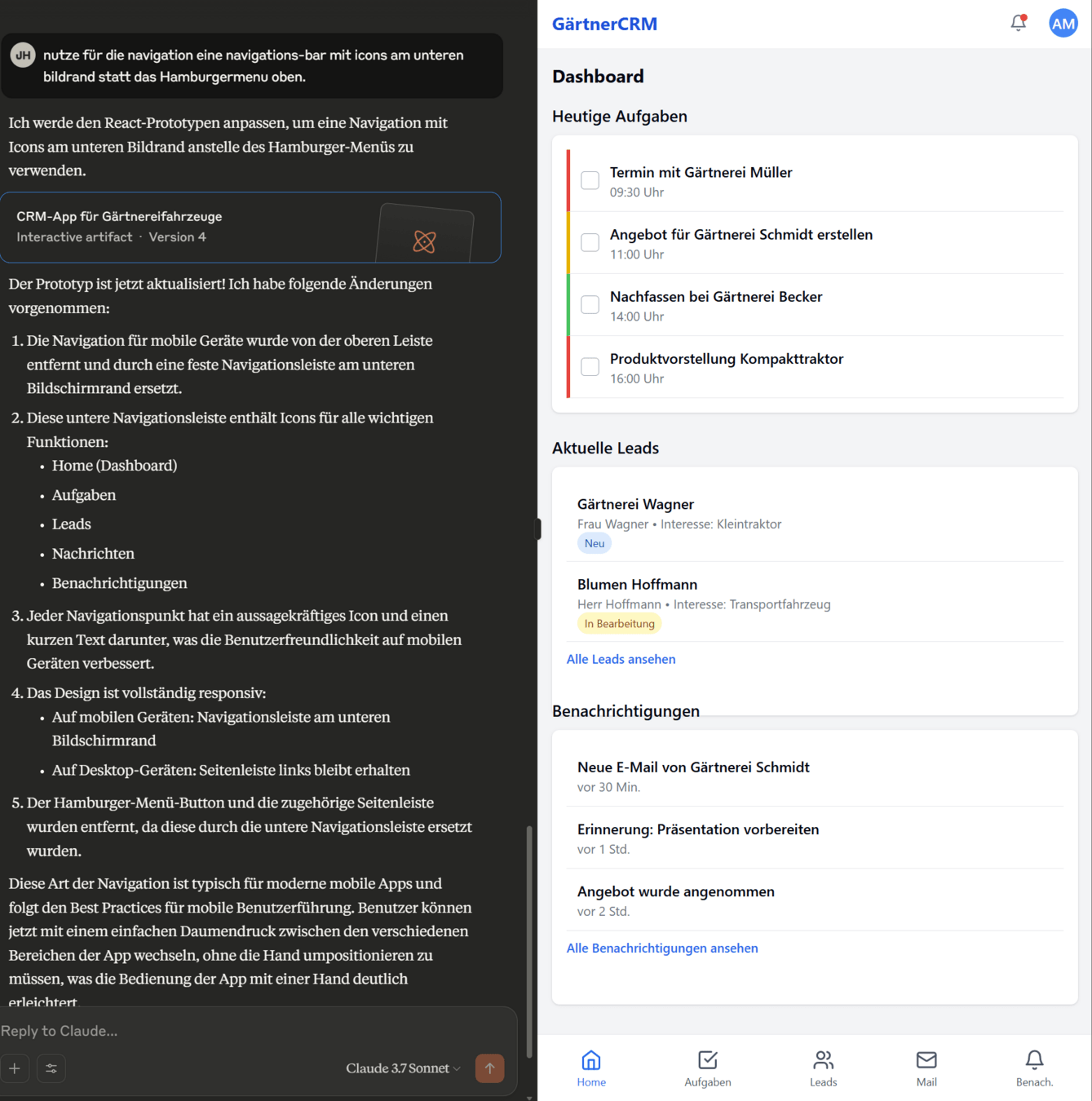Click the send message arrow button
Viewport: 1092px width, 1101px height.
click(x=490, y=1068)
